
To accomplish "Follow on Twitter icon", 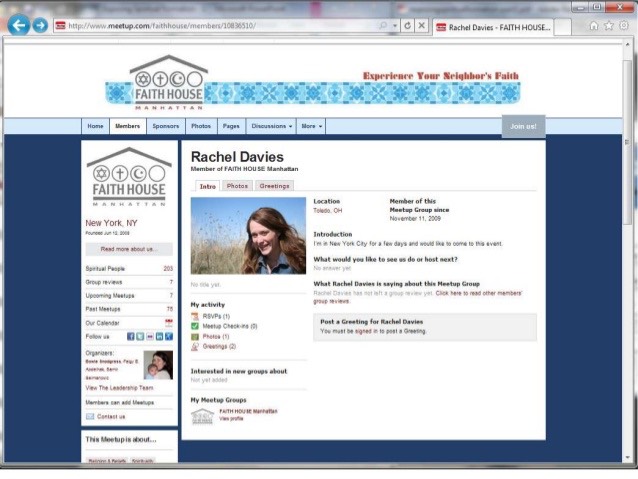I will pos(140,336).
